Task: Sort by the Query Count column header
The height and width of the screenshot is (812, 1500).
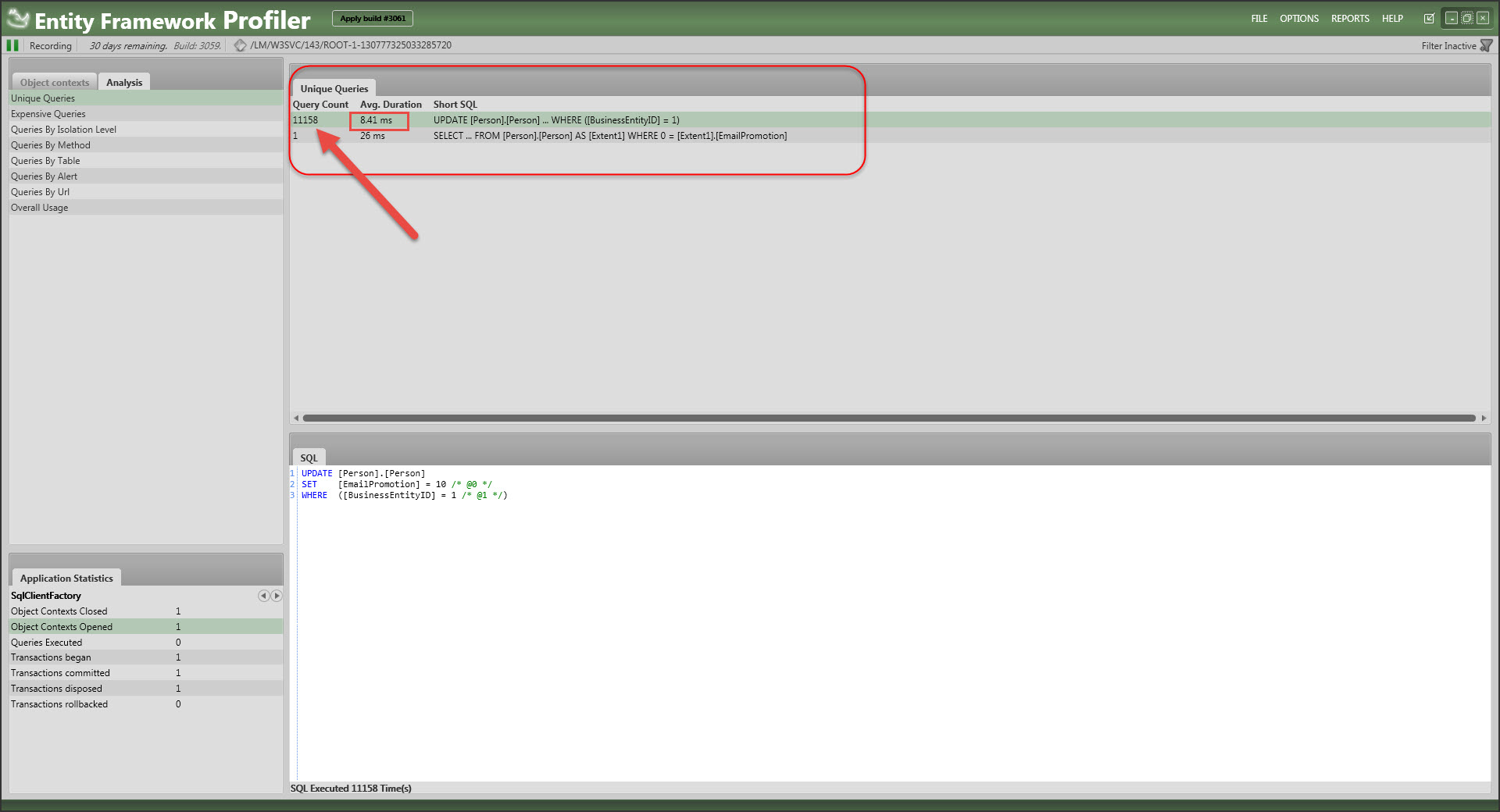Action: pos(320,105)
